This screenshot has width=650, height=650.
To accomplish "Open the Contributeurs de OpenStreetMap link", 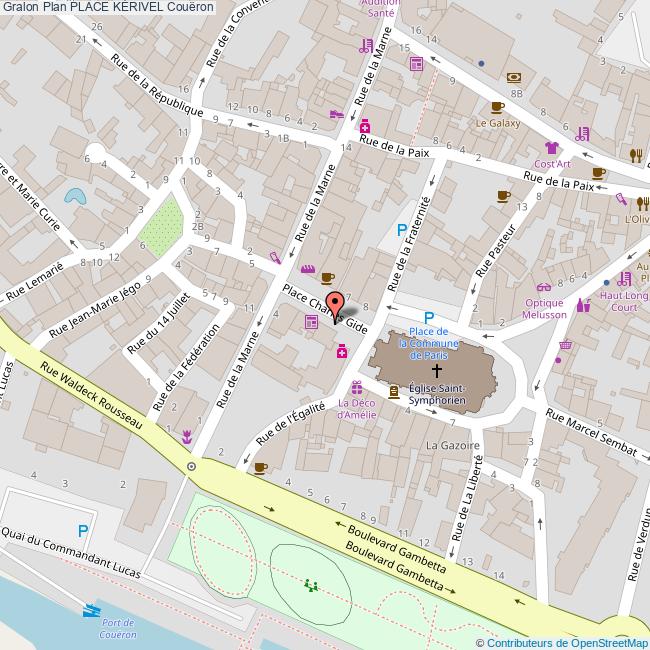I will tap(561, 643).
